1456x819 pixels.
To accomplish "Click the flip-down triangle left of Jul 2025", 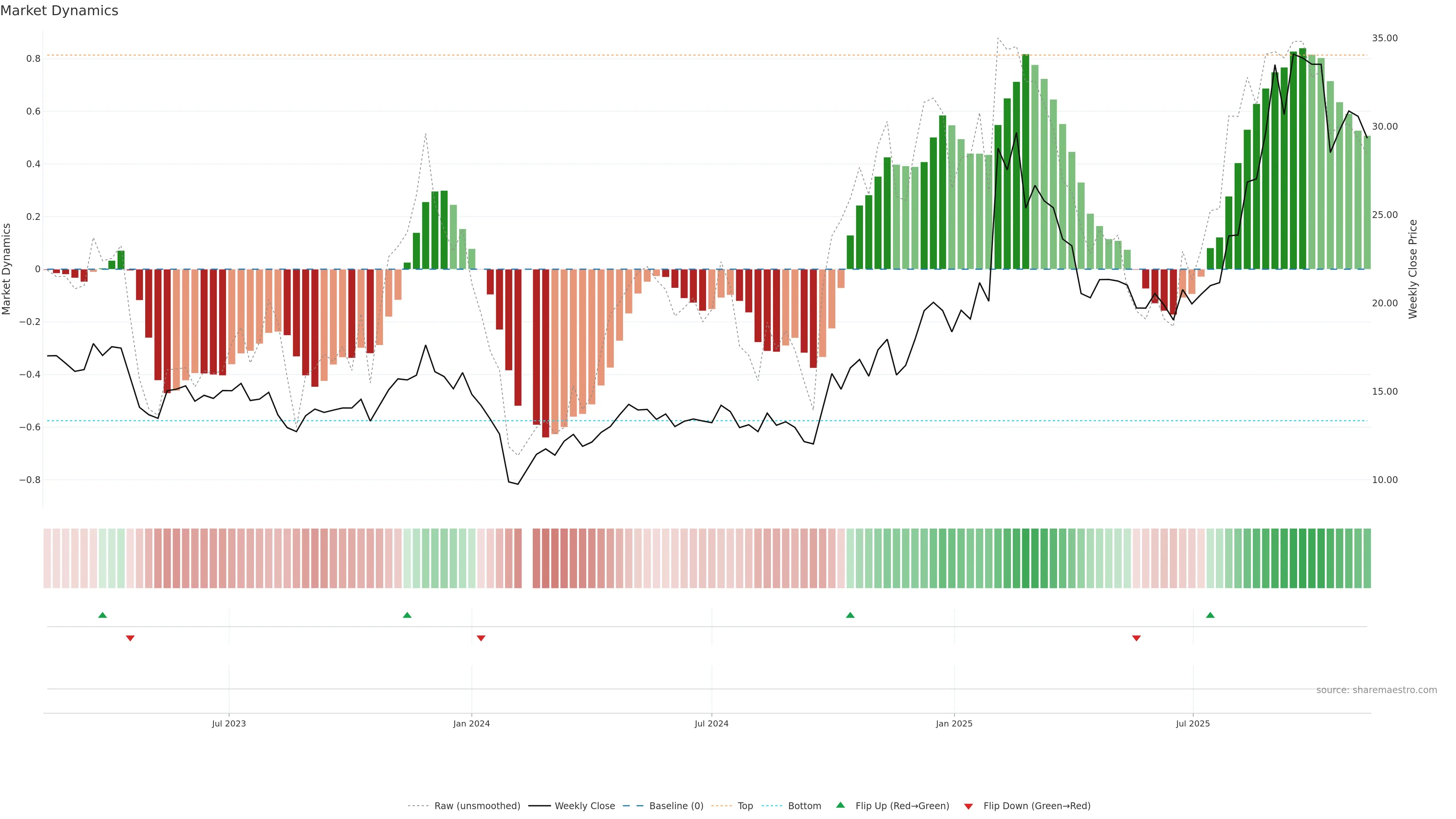I will 1137,638.
